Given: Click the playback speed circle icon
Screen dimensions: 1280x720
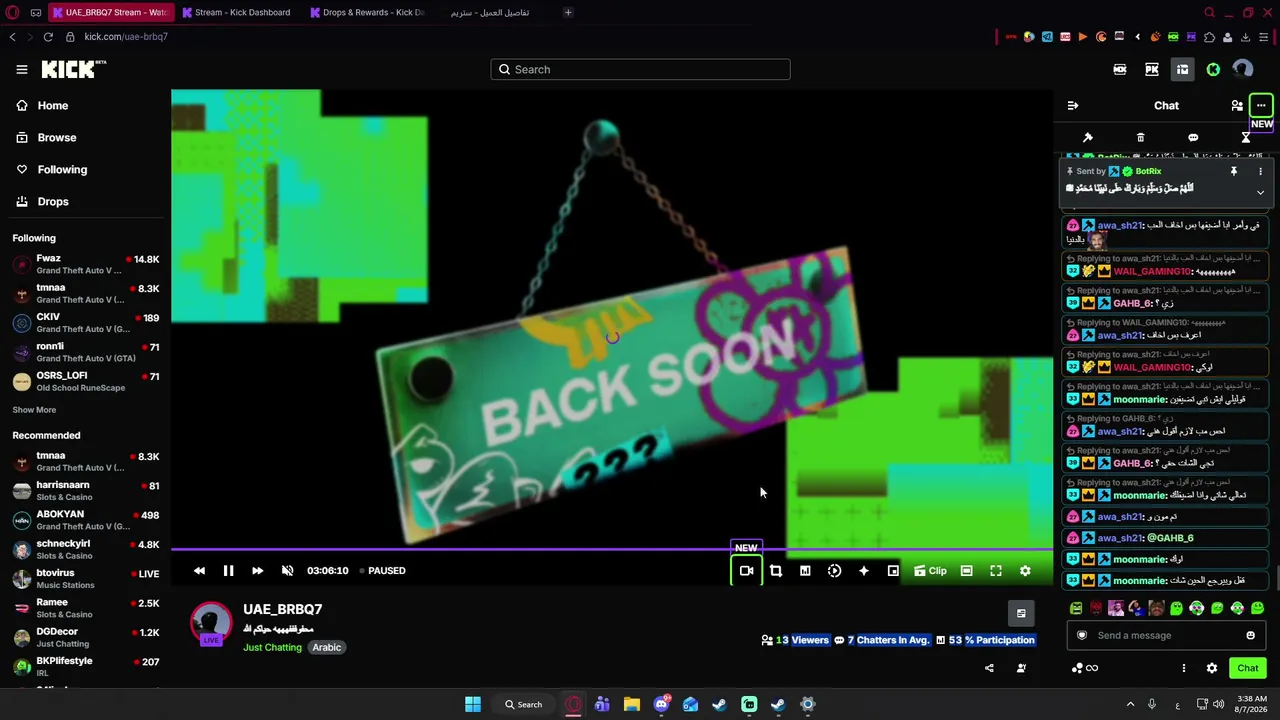Looking at the screenshot, I should (x=834, y=570).
